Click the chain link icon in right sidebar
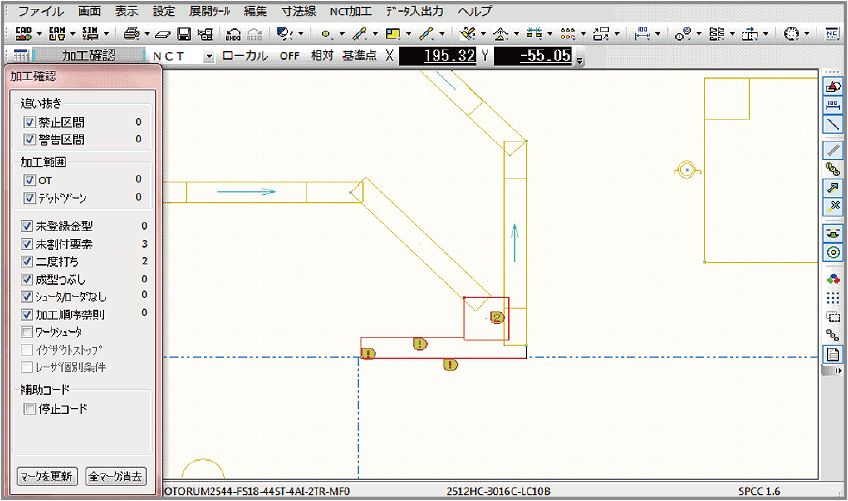848x501 pixels. click(833, 169)
